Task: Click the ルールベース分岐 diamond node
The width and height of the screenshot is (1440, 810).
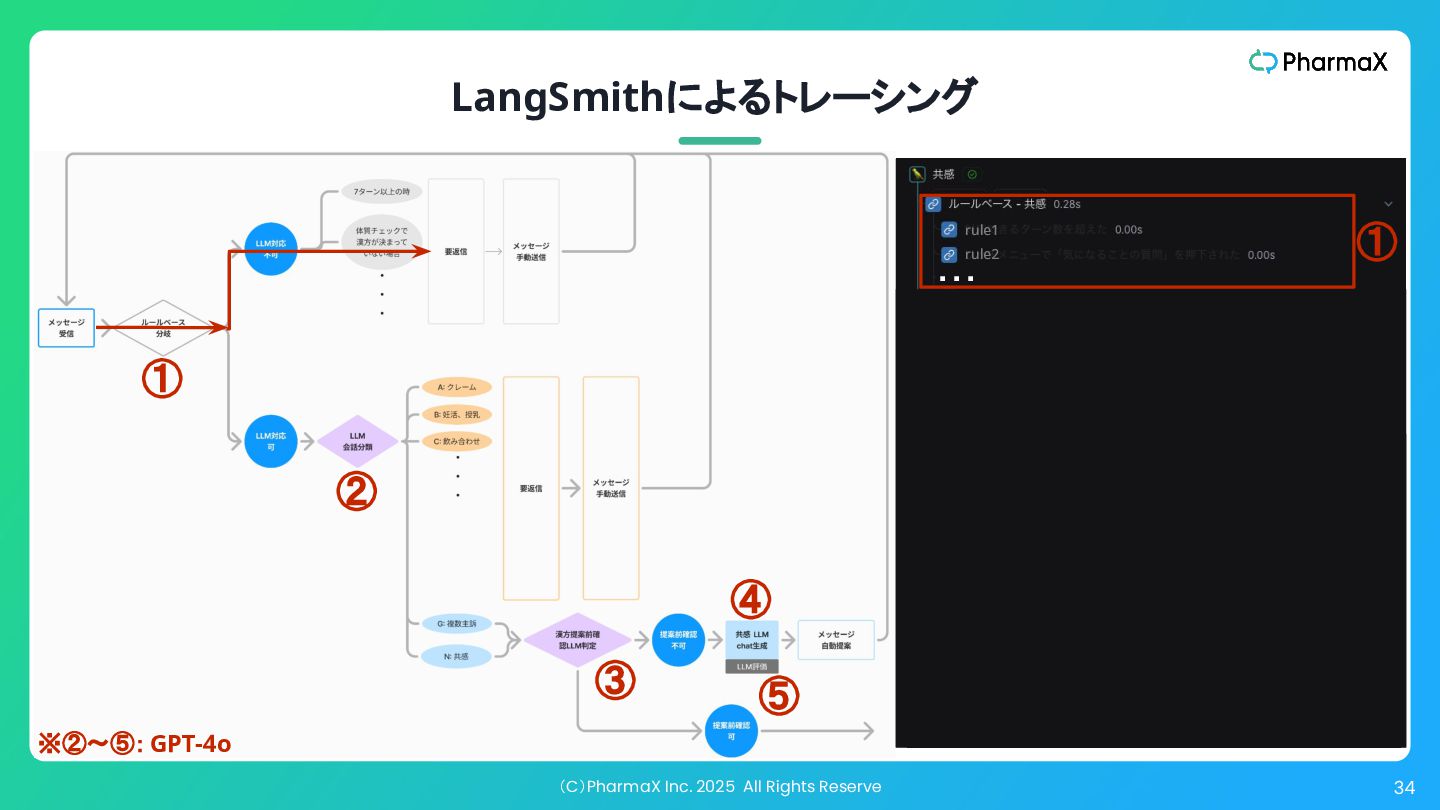Action: pyautogui.click(x=163, y=328)
